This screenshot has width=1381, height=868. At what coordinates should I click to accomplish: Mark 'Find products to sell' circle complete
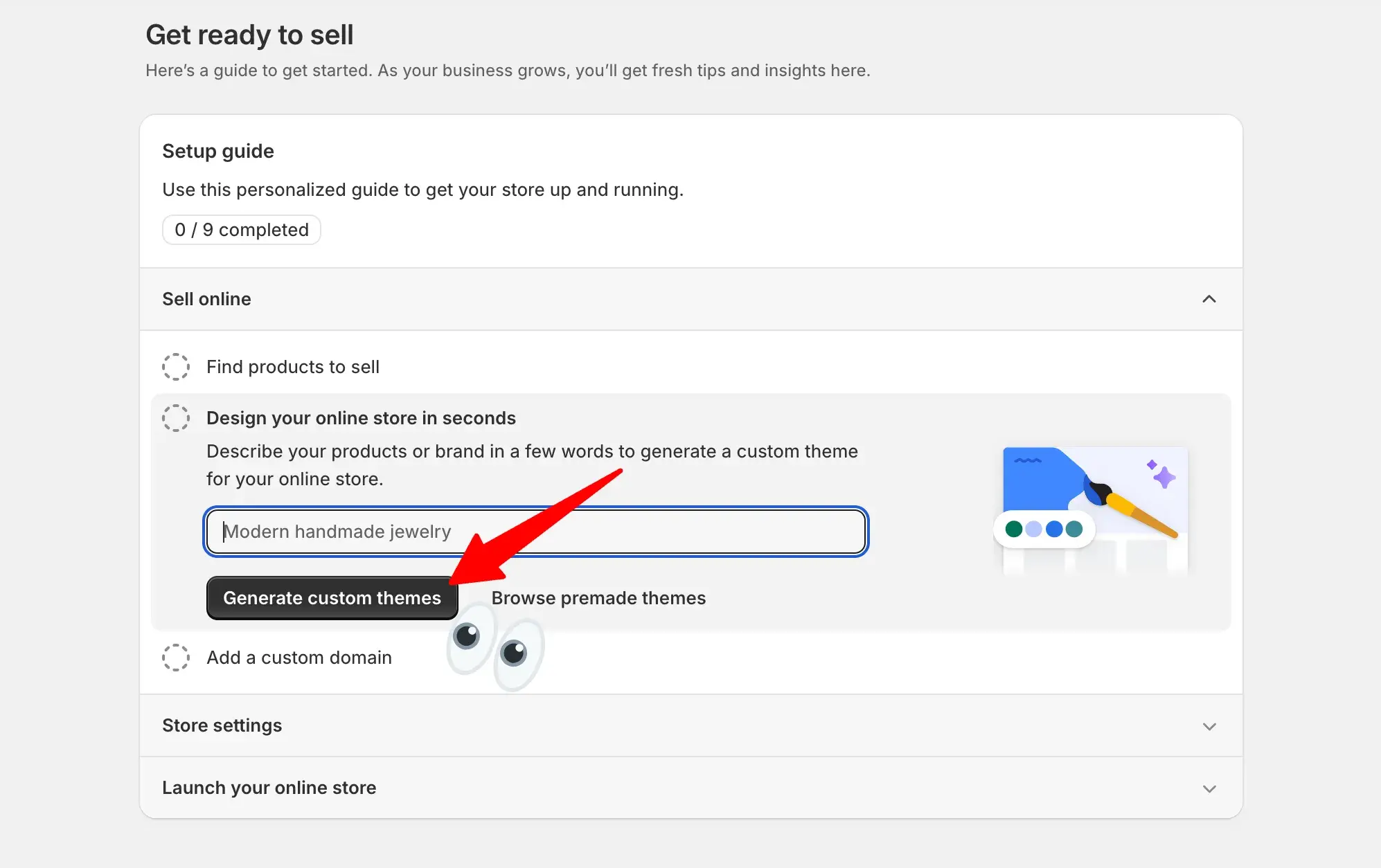[x=176, y=367]
